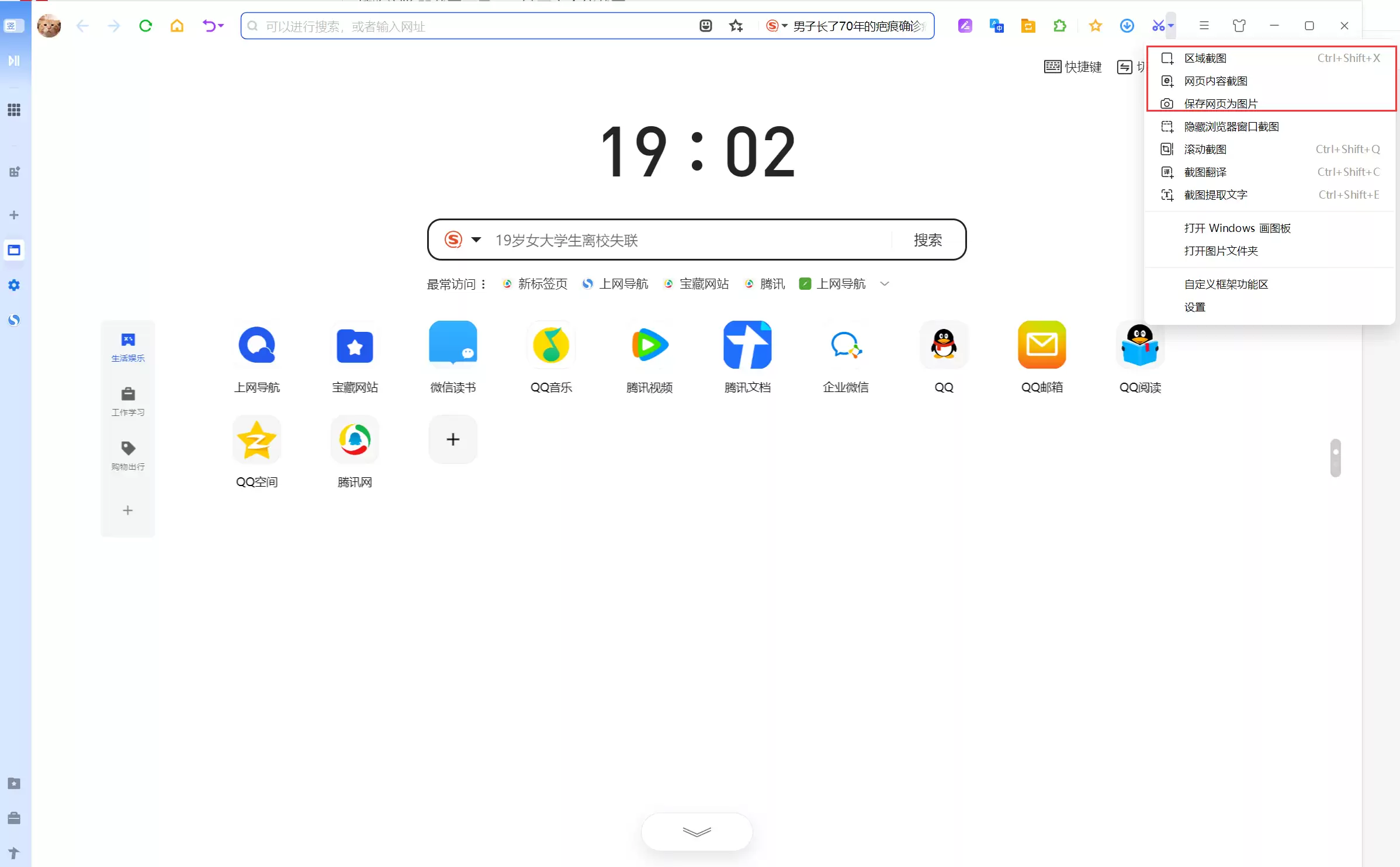Switch to 工作学习 category tab
Viewport: 1400px width, 867px height.
[x=128, y=402]
